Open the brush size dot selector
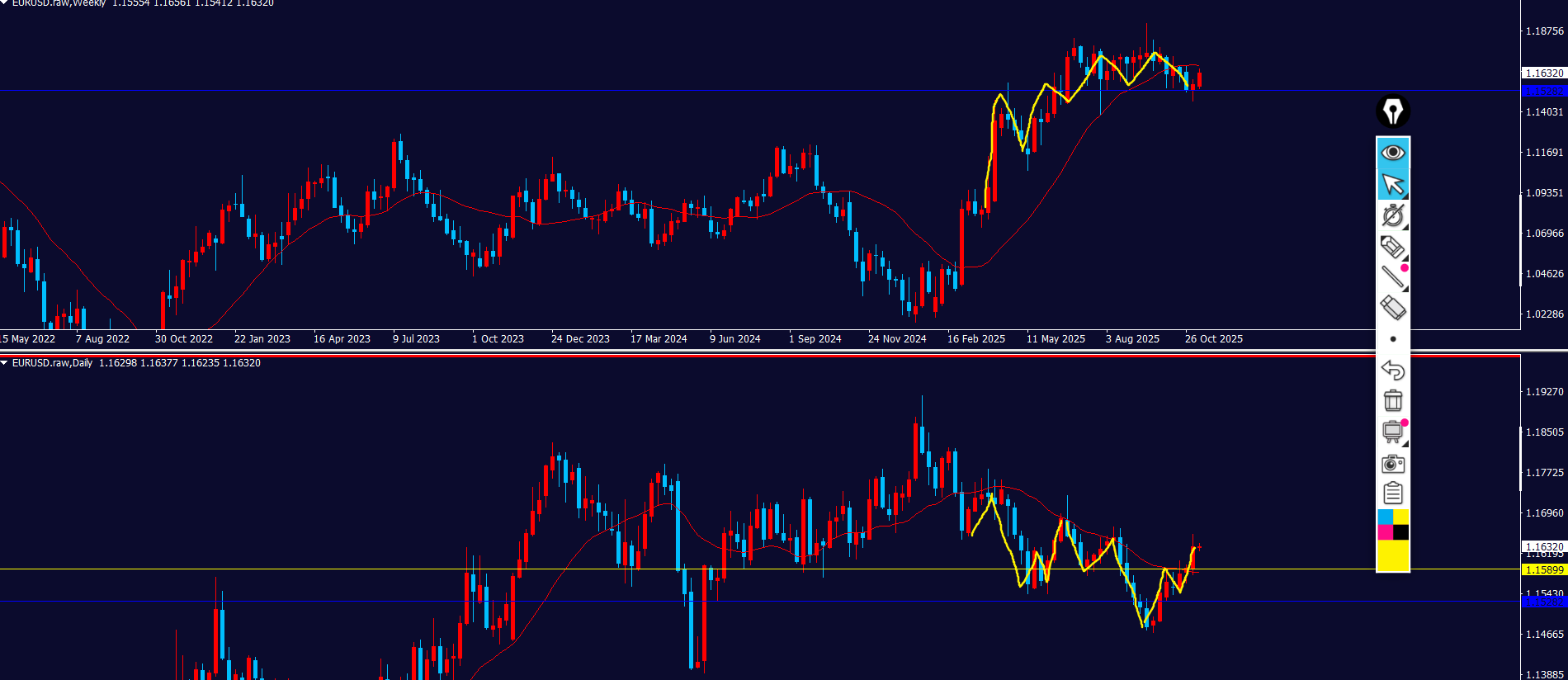The image size is (1568, 680). tap(1393, 339)
